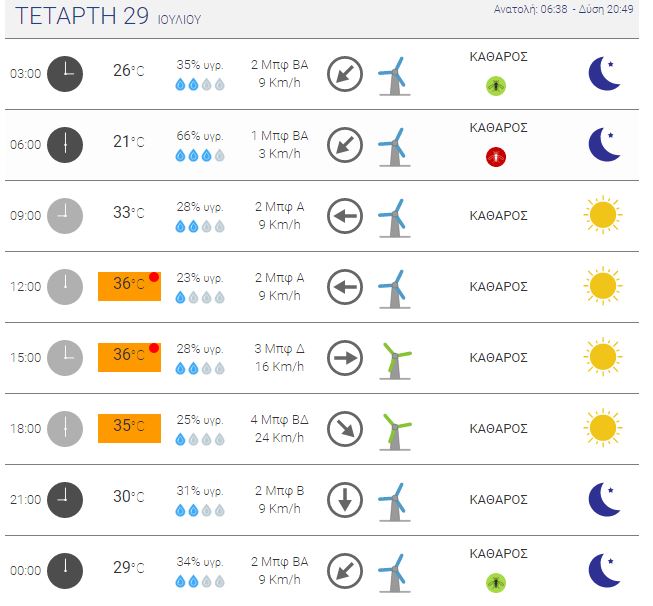Screen dimensions: 653x606
Task: Click the moon icon at 21:00
Action: pyautogui.click(x=604, y=499)
